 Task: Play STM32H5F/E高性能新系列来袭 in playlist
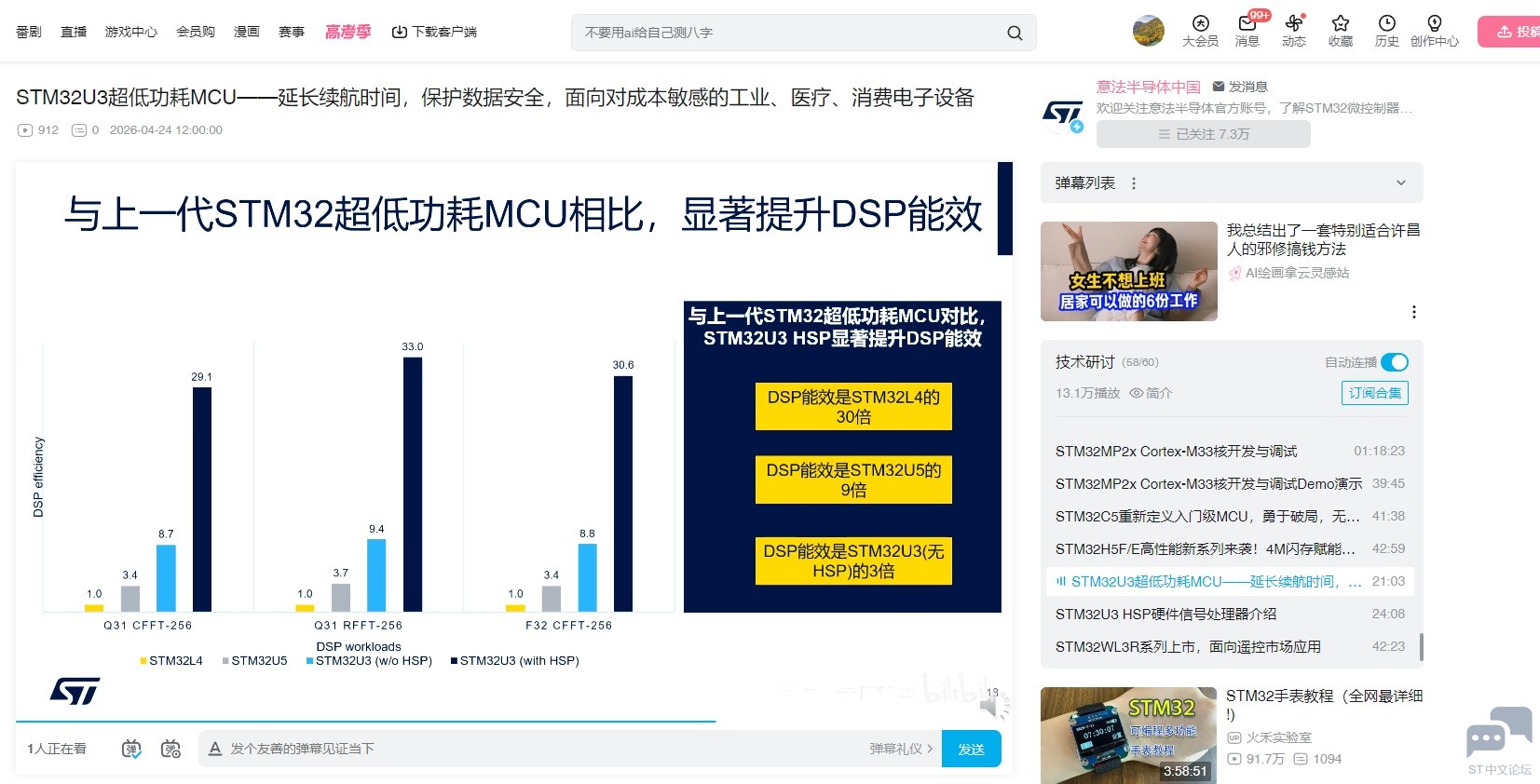(x=1230, y=549)
